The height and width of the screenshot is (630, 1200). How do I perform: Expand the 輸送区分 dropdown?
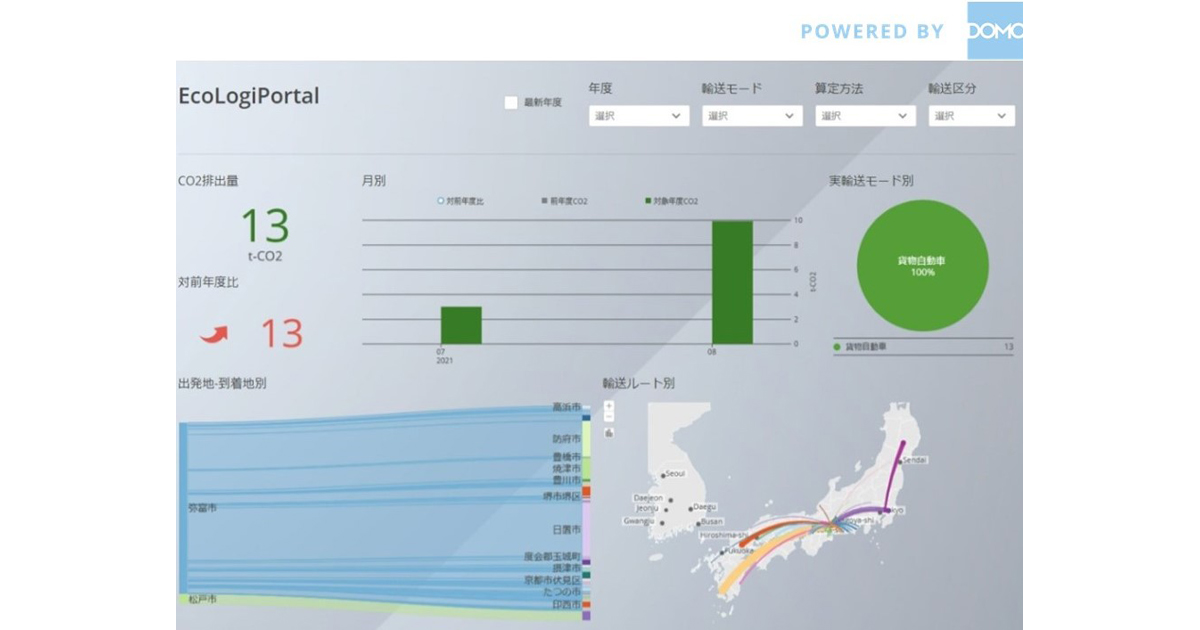pos(971,116)
